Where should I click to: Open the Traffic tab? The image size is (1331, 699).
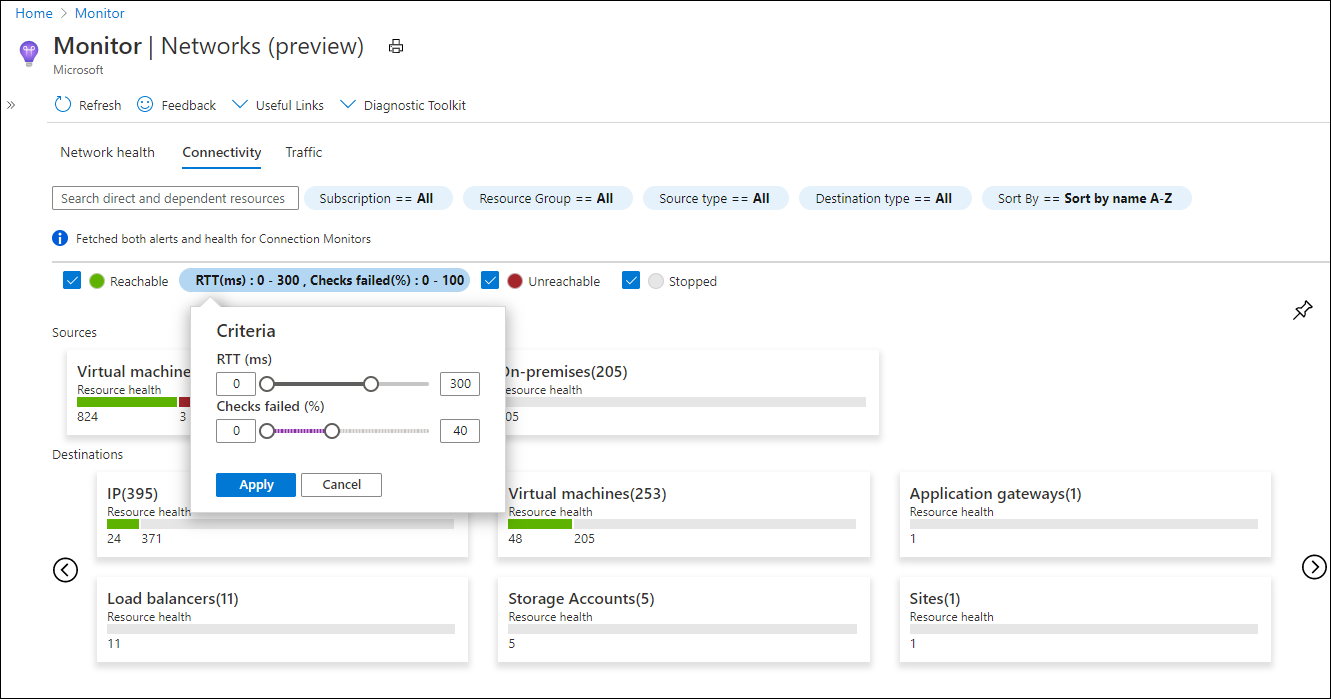304,152
